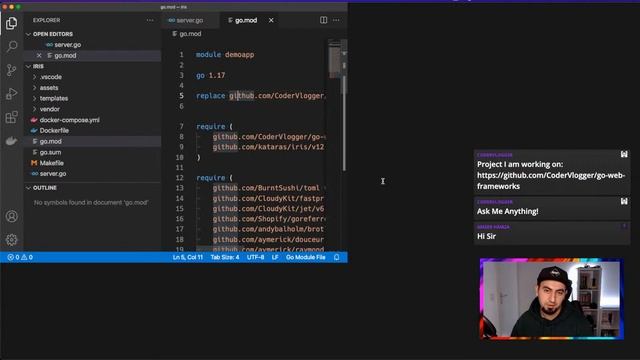Screen dimensions: 640x360
Task: Click the 'Hi Sir' chat message
Action: click(486, 236)
